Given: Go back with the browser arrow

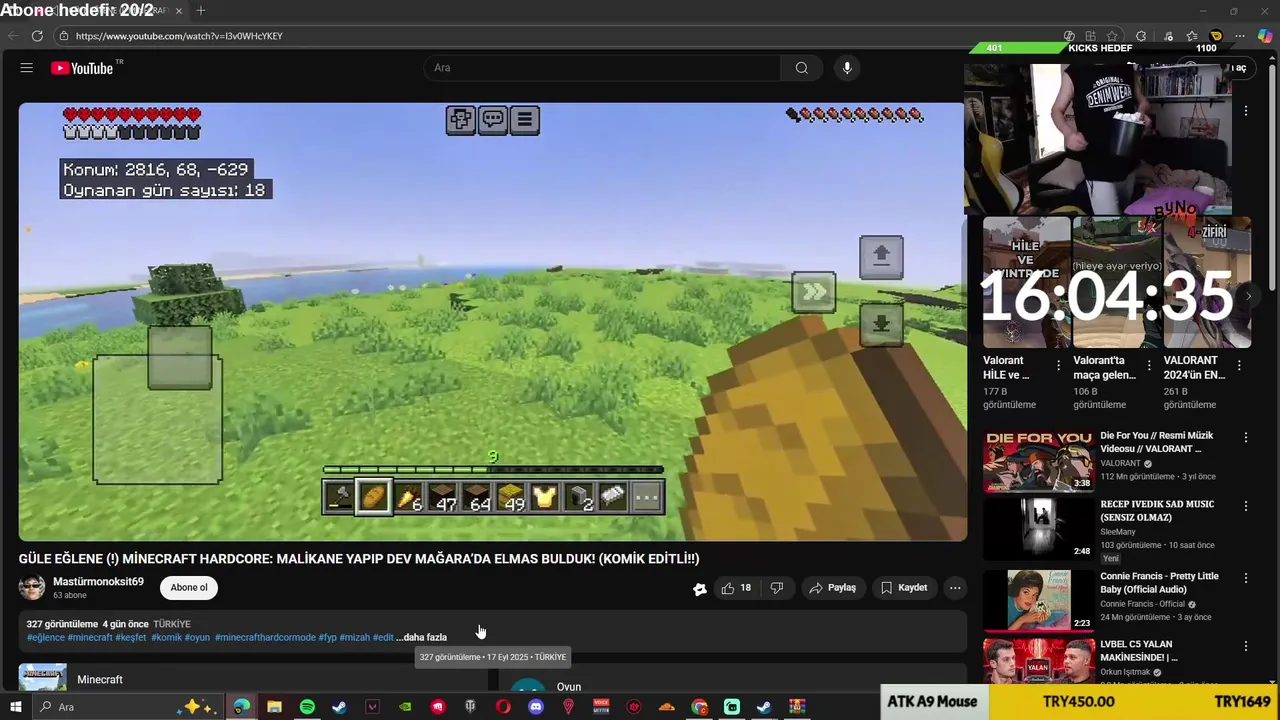Looking at the screenshot, I should pyautogui.click(x=13, y=36).
